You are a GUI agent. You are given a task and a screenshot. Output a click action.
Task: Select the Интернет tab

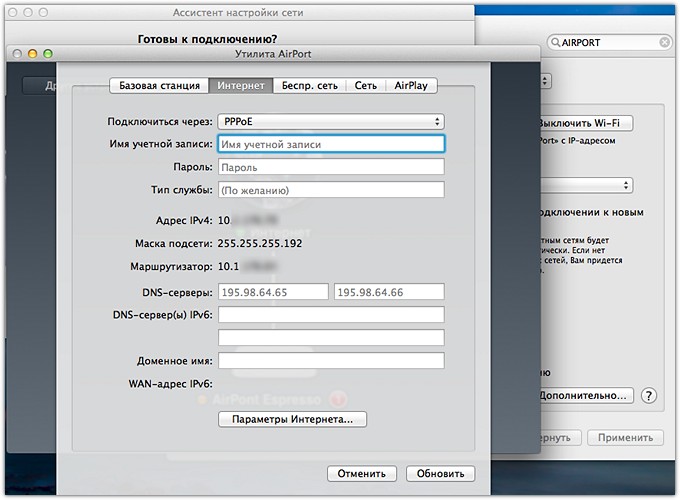241,85
